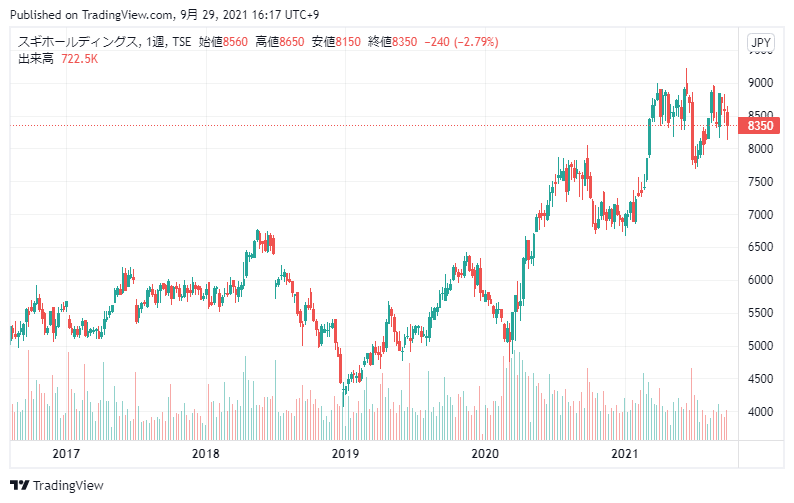The image size is (794, 503).
Task: Click the 7000 price axis label
Action: [x=761, y=214]
